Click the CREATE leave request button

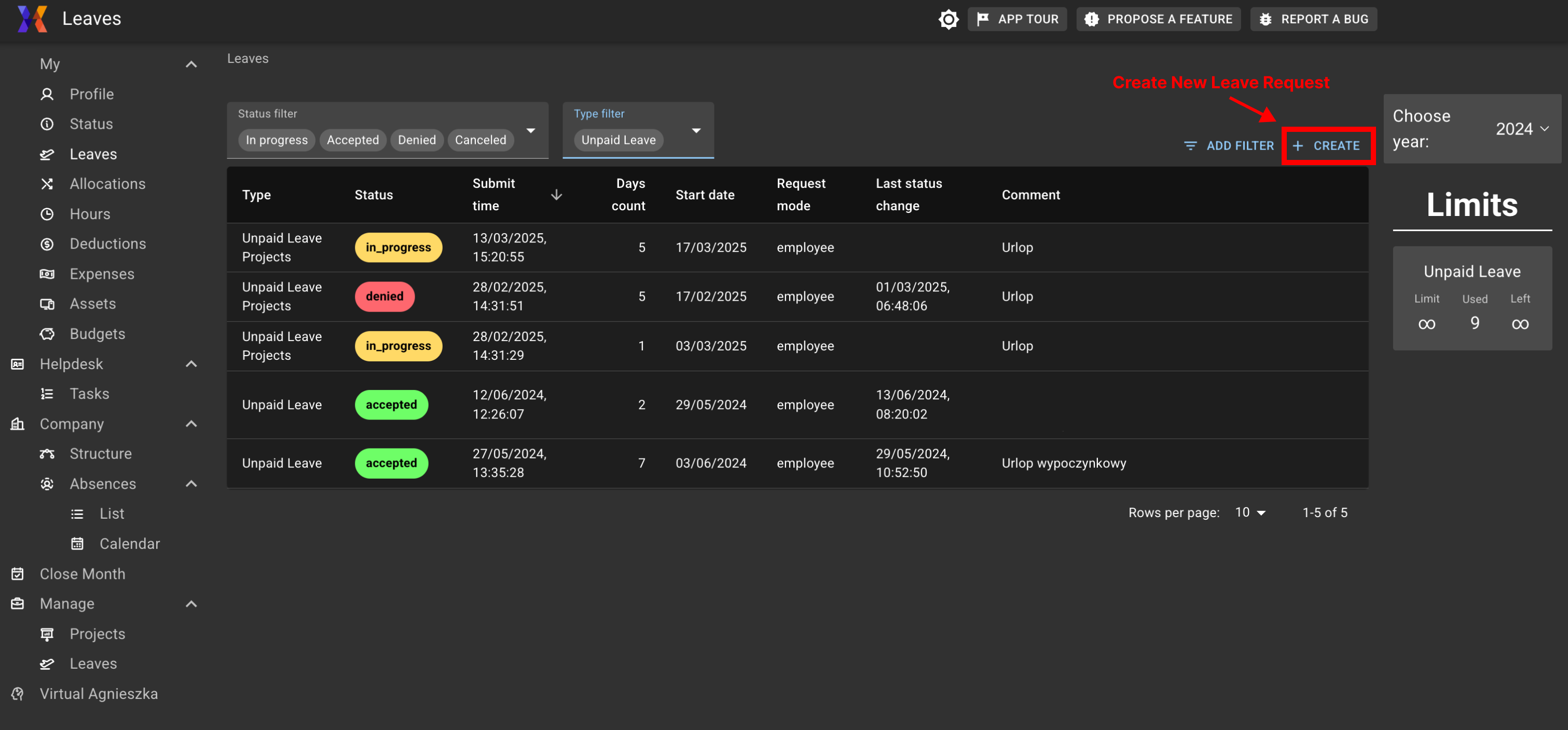(1327, 145)
